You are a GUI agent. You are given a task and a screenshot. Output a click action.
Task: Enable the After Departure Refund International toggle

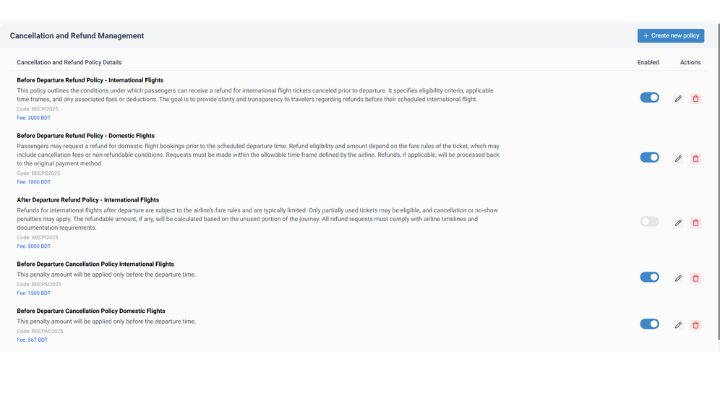pyautogui.click(x=649, y=221)
